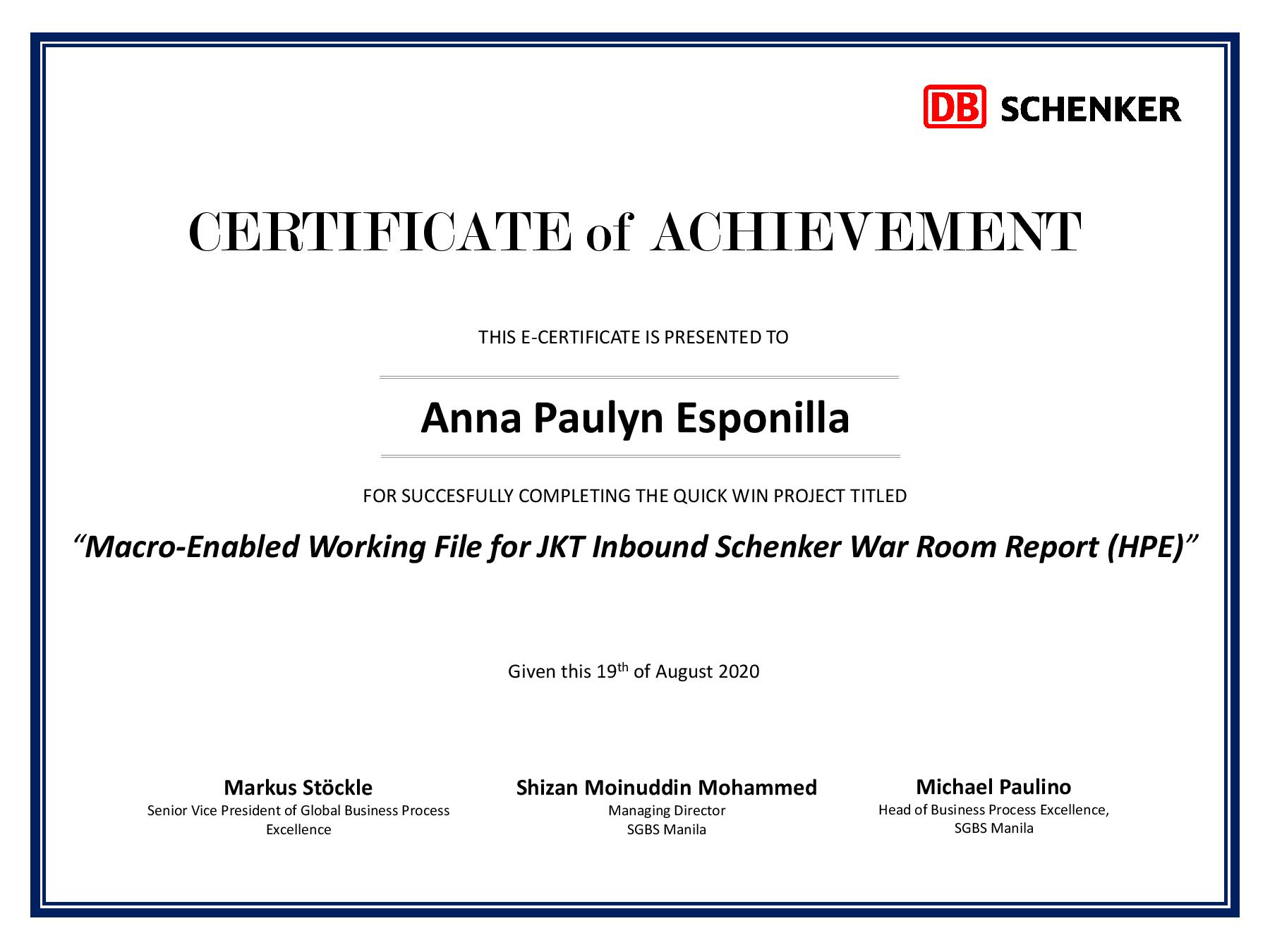
Task: Click the SCHENKER wordmark text
Action: pos(1091,109)
